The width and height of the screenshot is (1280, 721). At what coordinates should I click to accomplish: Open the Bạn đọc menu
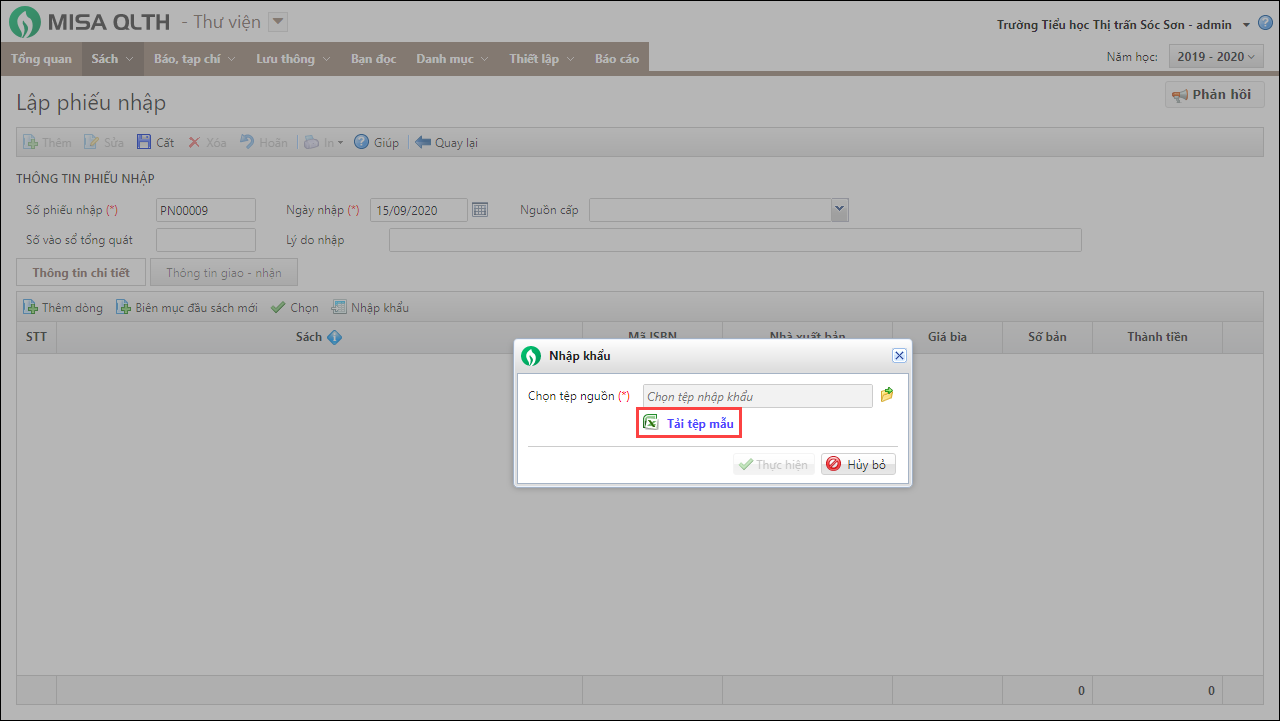373,59
